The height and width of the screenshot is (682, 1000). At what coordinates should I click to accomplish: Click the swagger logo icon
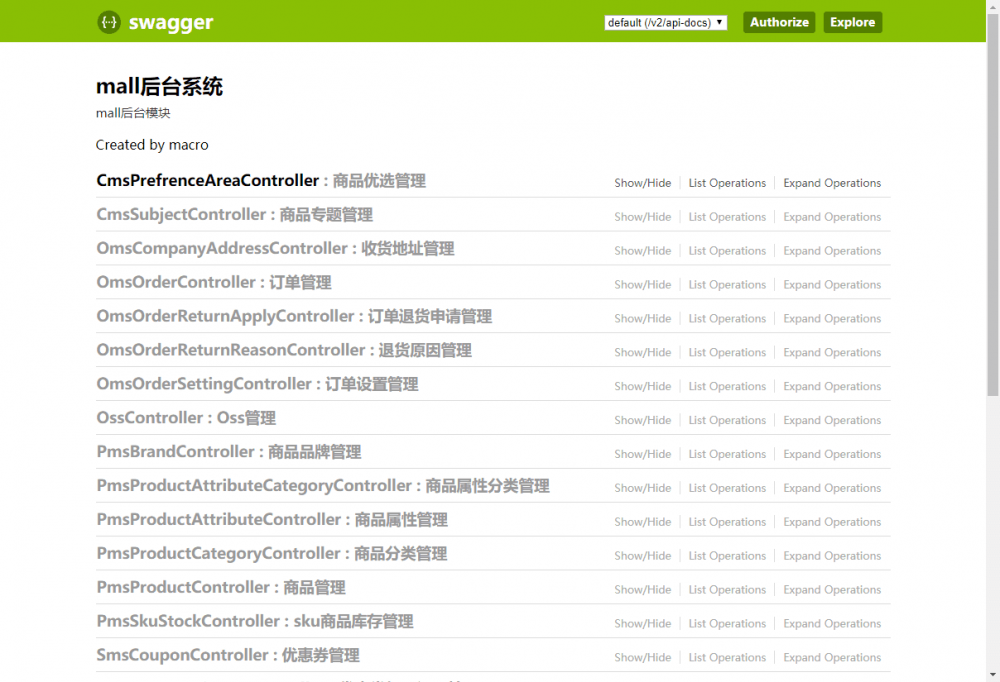click(108, 21)
